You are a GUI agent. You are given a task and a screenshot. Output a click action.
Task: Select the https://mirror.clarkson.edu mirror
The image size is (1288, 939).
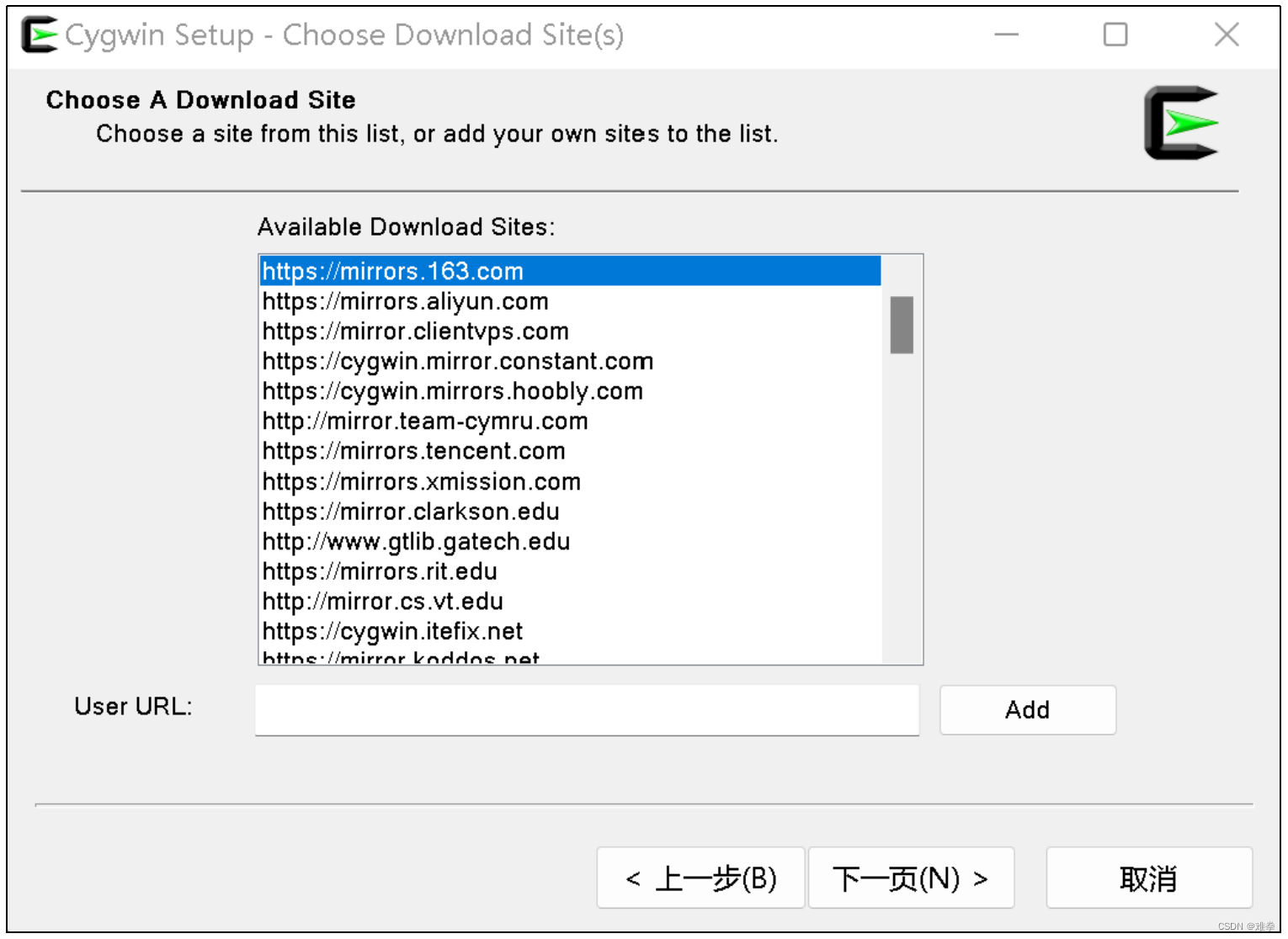tap(411, 511)
